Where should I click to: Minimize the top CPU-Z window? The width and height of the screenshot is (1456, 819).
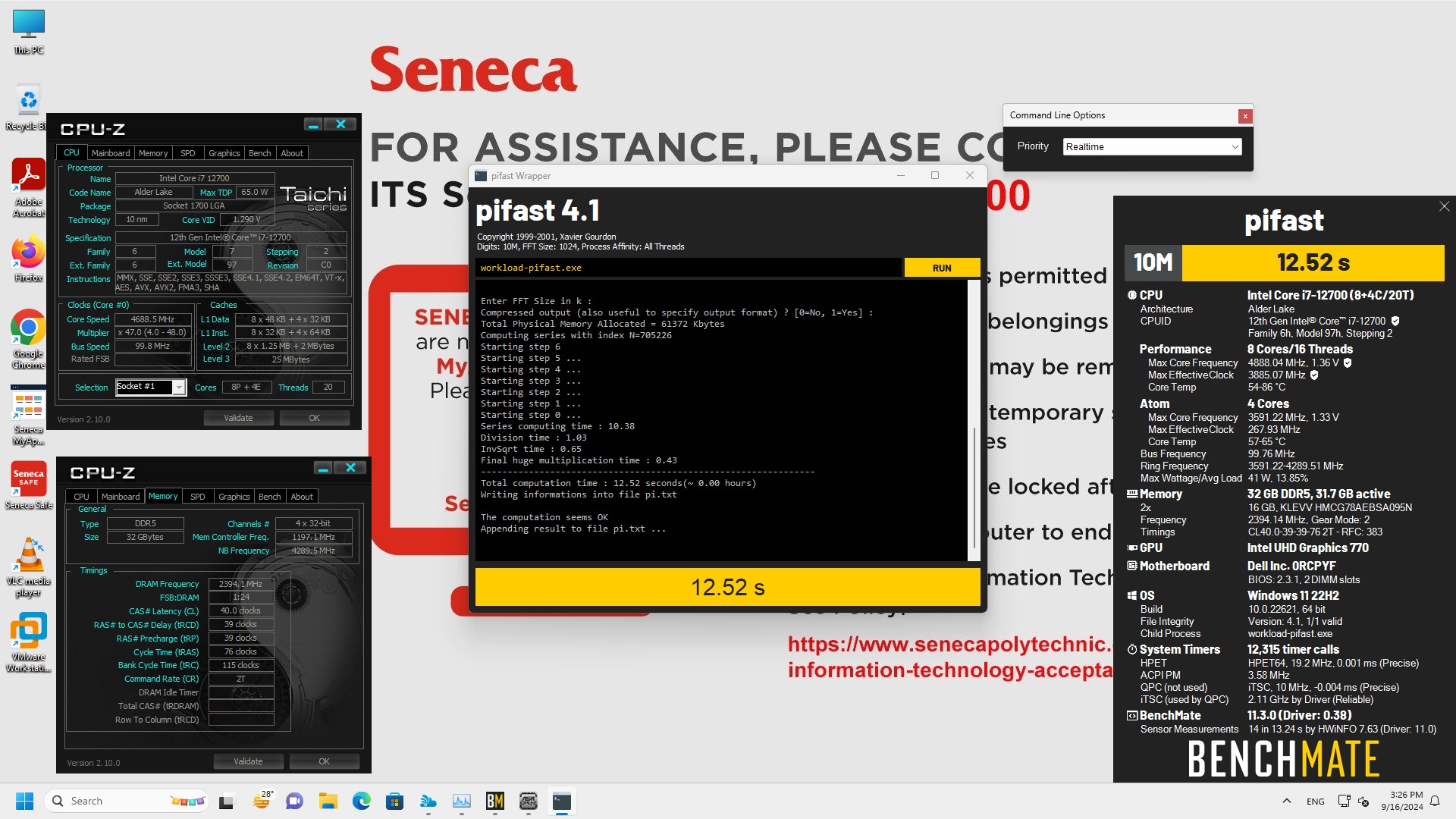[313, 124]
